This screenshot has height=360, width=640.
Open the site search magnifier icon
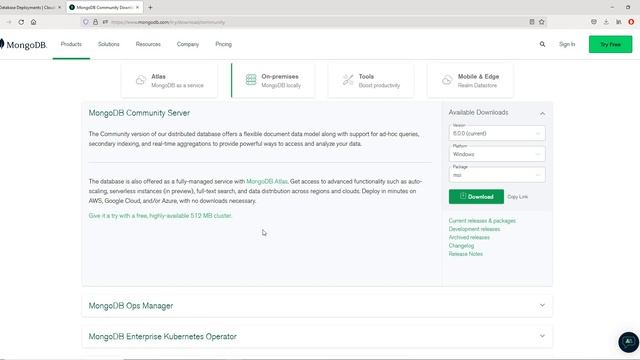[x=542, y=44]
